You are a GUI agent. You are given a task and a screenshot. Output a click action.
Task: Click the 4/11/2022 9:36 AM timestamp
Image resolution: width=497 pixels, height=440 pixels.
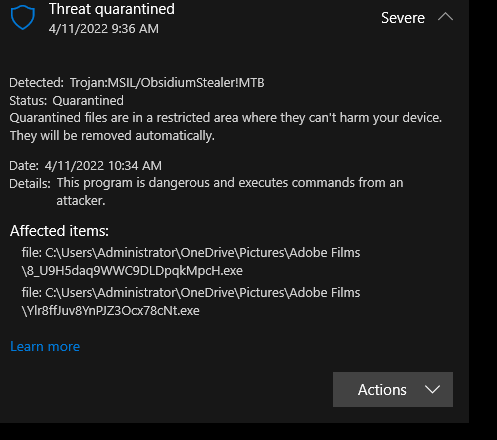click(104, 29)
